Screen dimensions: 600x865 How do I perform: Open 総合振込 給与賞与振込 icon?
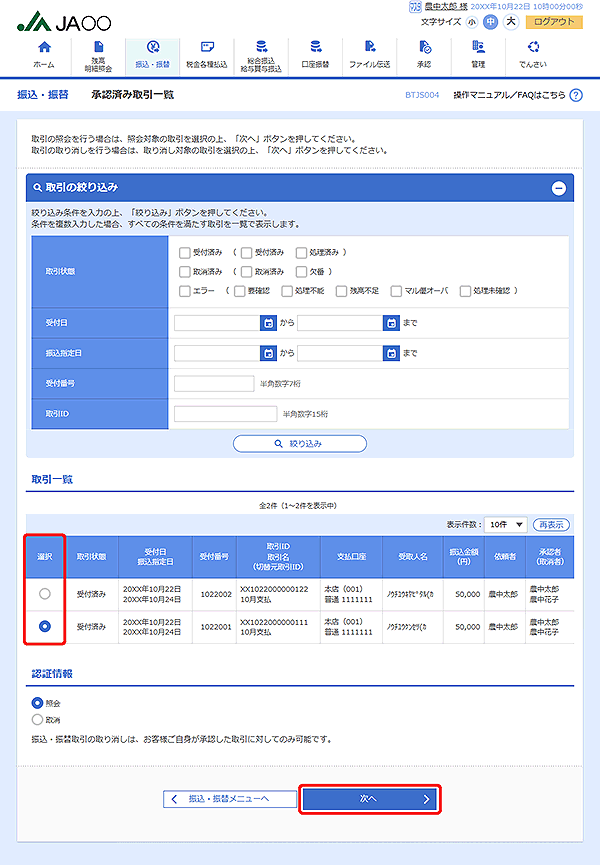(x=261, y=46)
